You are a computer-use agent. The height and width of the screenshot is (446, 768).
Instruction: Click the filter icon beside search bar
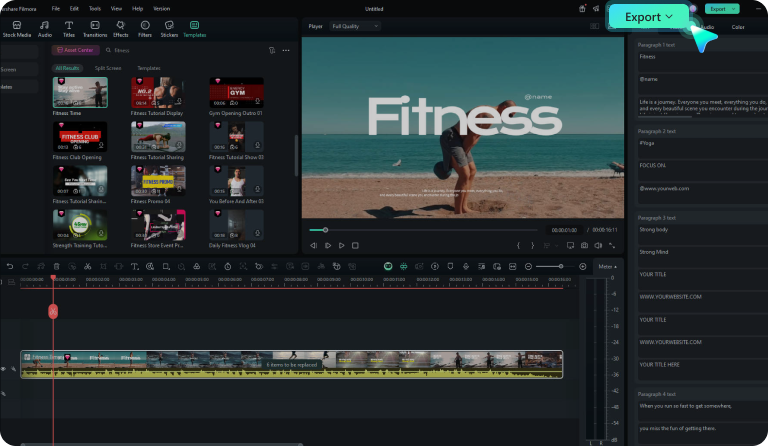(272, 50)
